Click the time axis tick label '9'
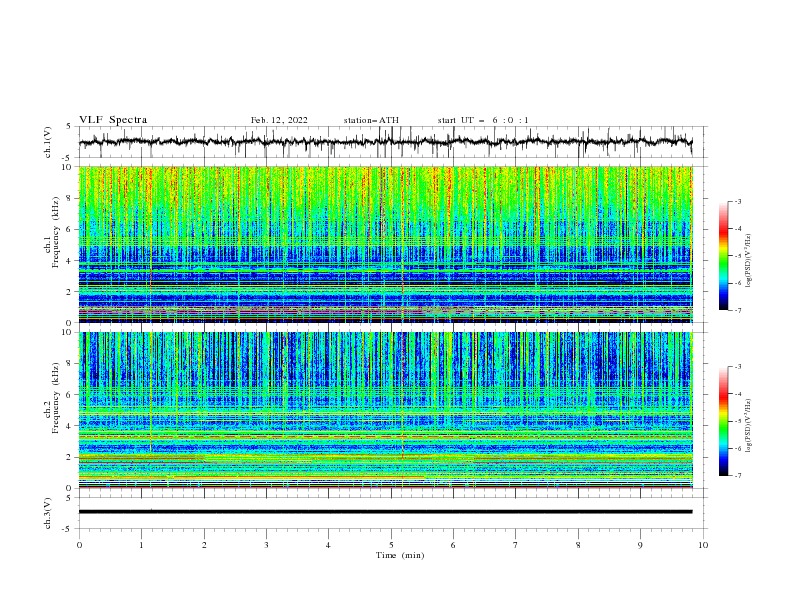 (640, 545)
